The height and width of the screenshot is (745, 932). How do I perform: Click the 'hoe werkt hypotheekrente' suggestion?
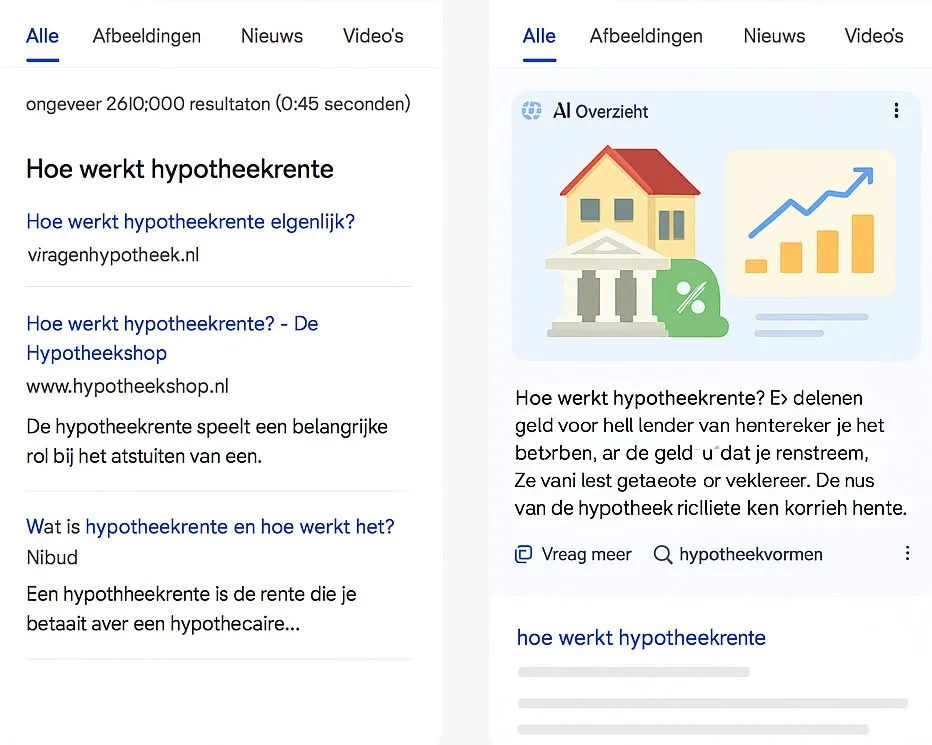click(x=641, y=637)
